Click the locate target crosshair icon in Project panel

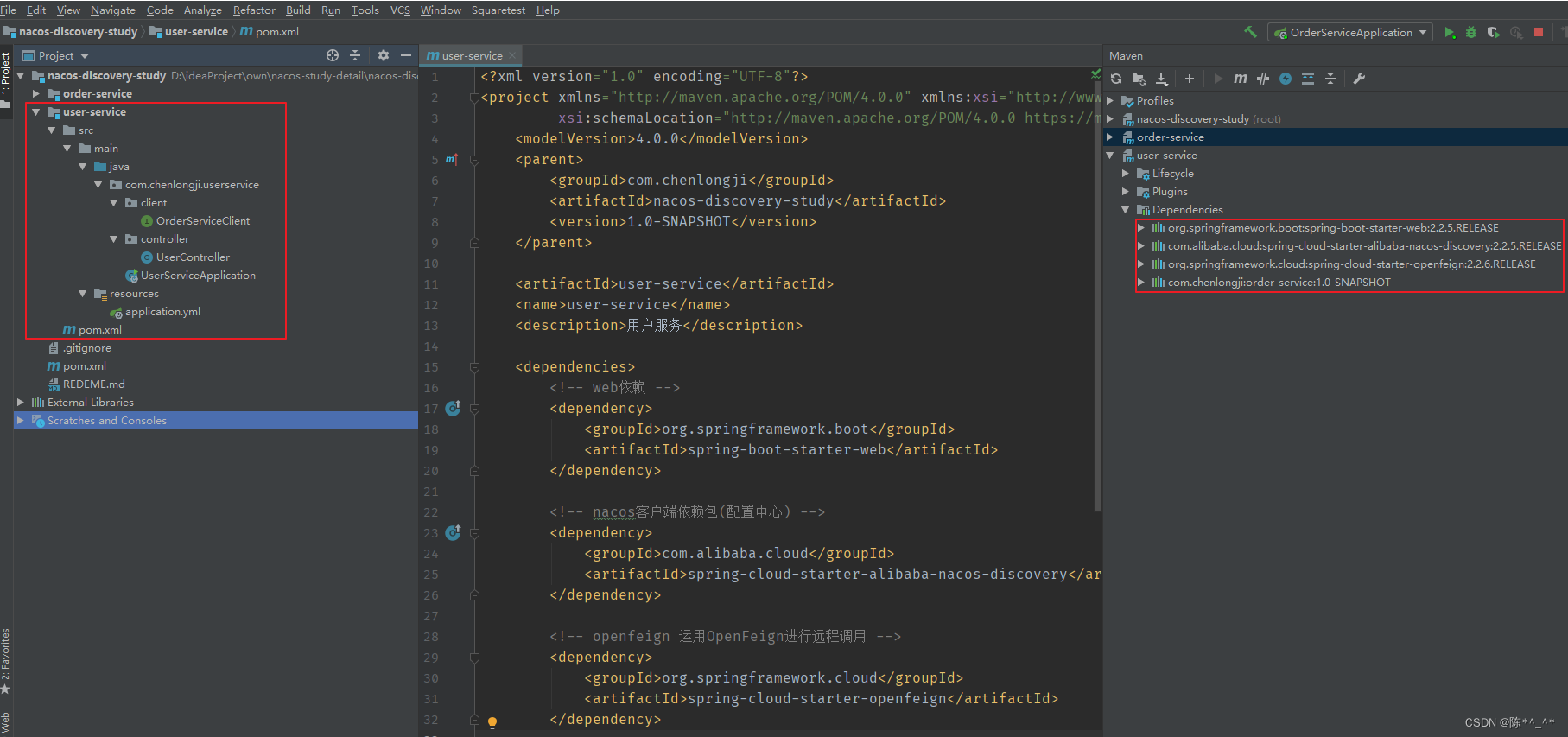(x=333, y=55)
